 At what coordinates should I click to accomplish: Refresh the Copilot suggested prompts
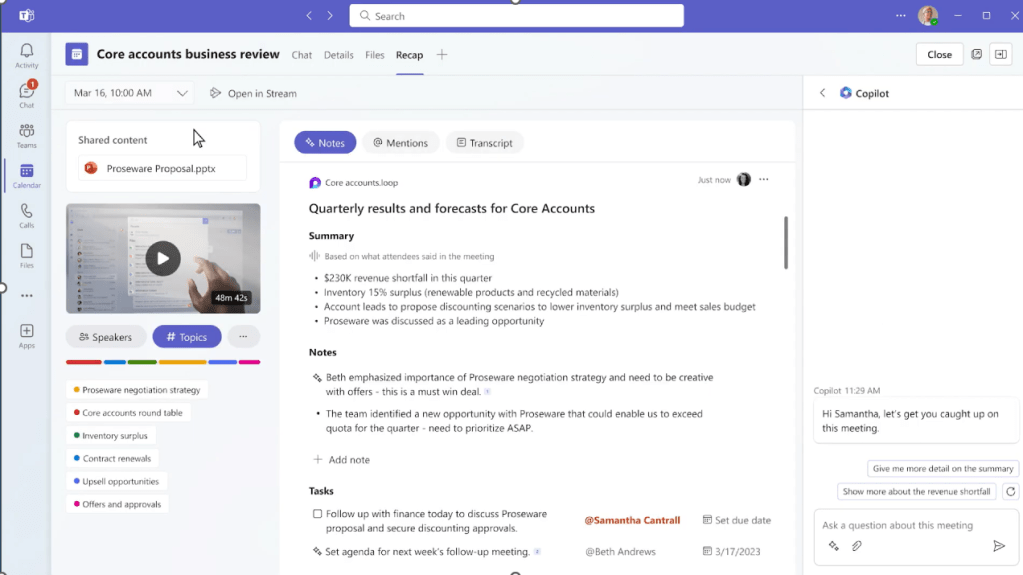click(x=1011, y=491)
